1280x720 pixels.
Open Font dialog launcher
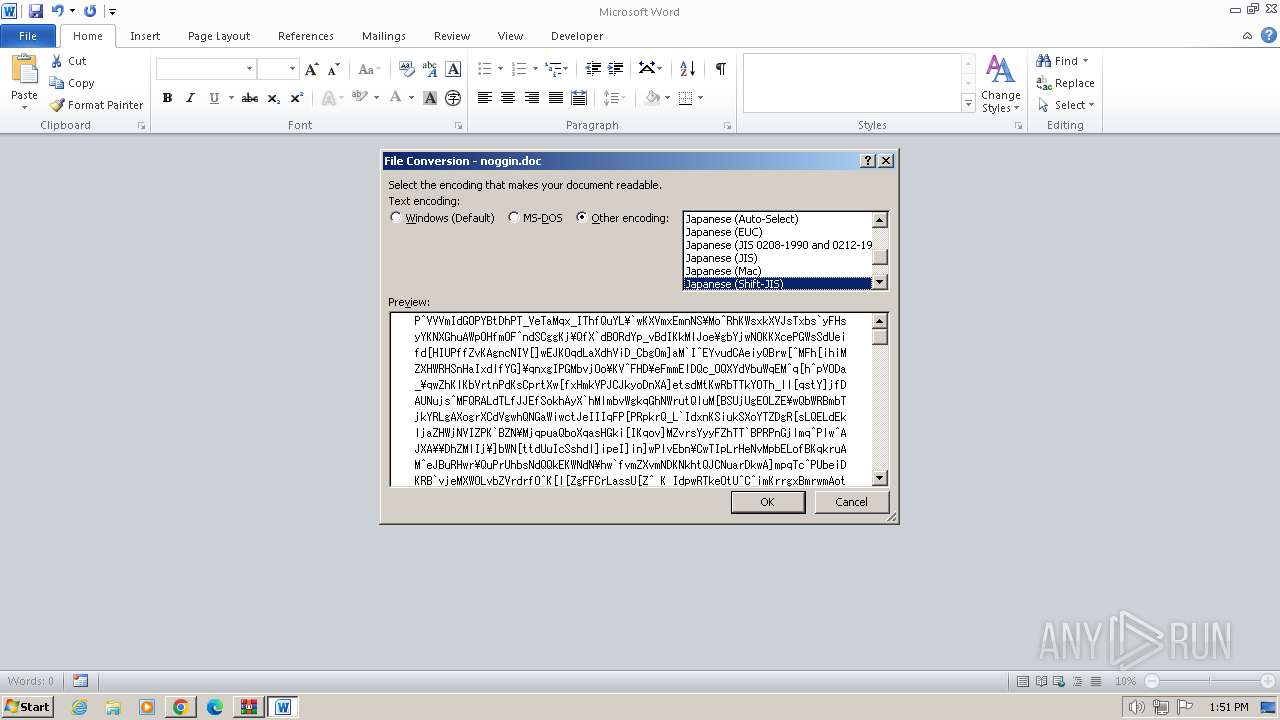coord(459,126)
